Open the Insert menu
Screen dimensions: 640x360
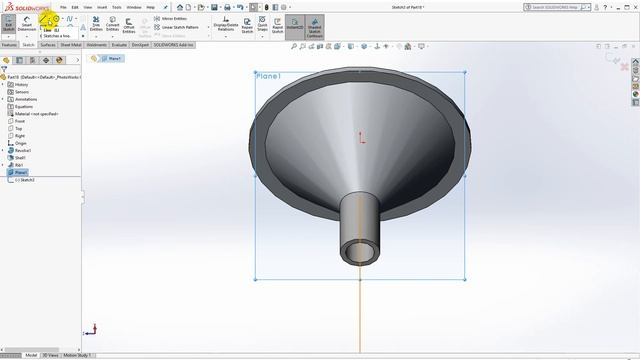coord(102,7)
